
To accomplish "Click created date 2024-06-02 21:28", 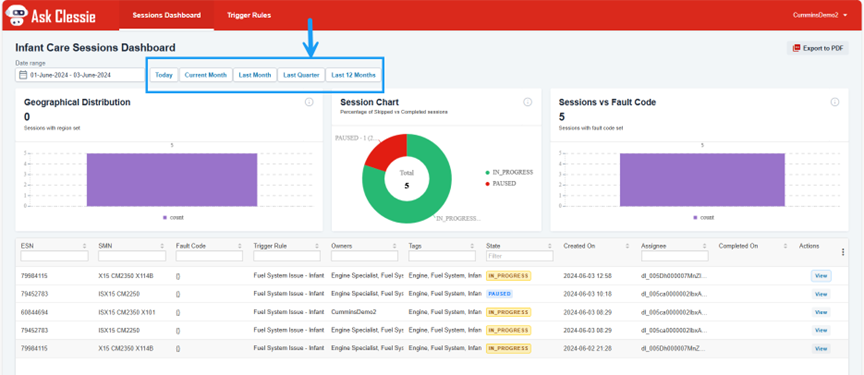I will pos(587,349).
